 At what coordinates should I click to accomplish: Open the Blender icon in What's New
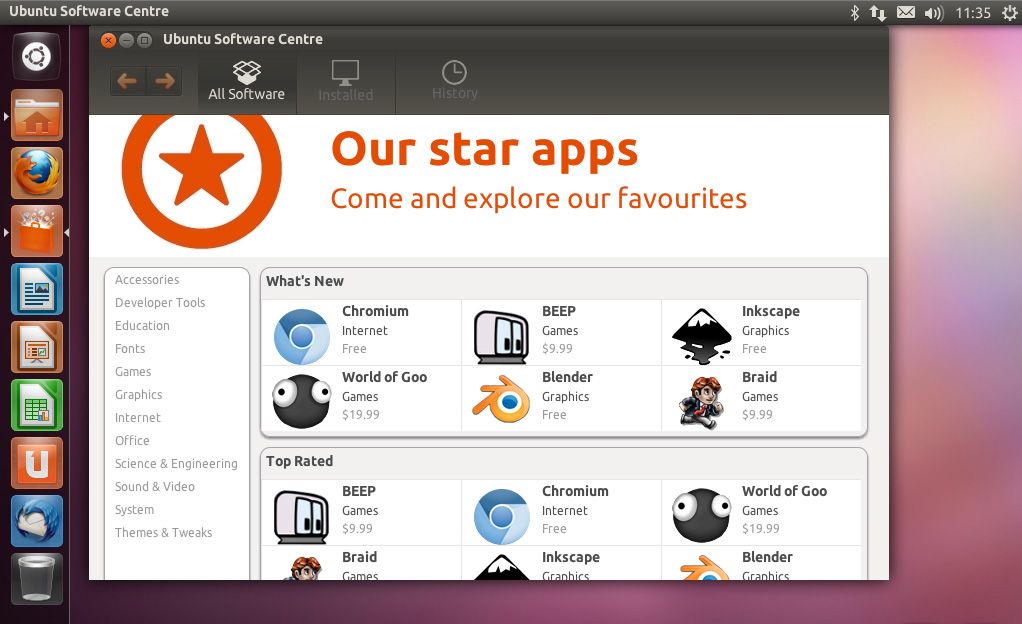[x=501, y=399]
